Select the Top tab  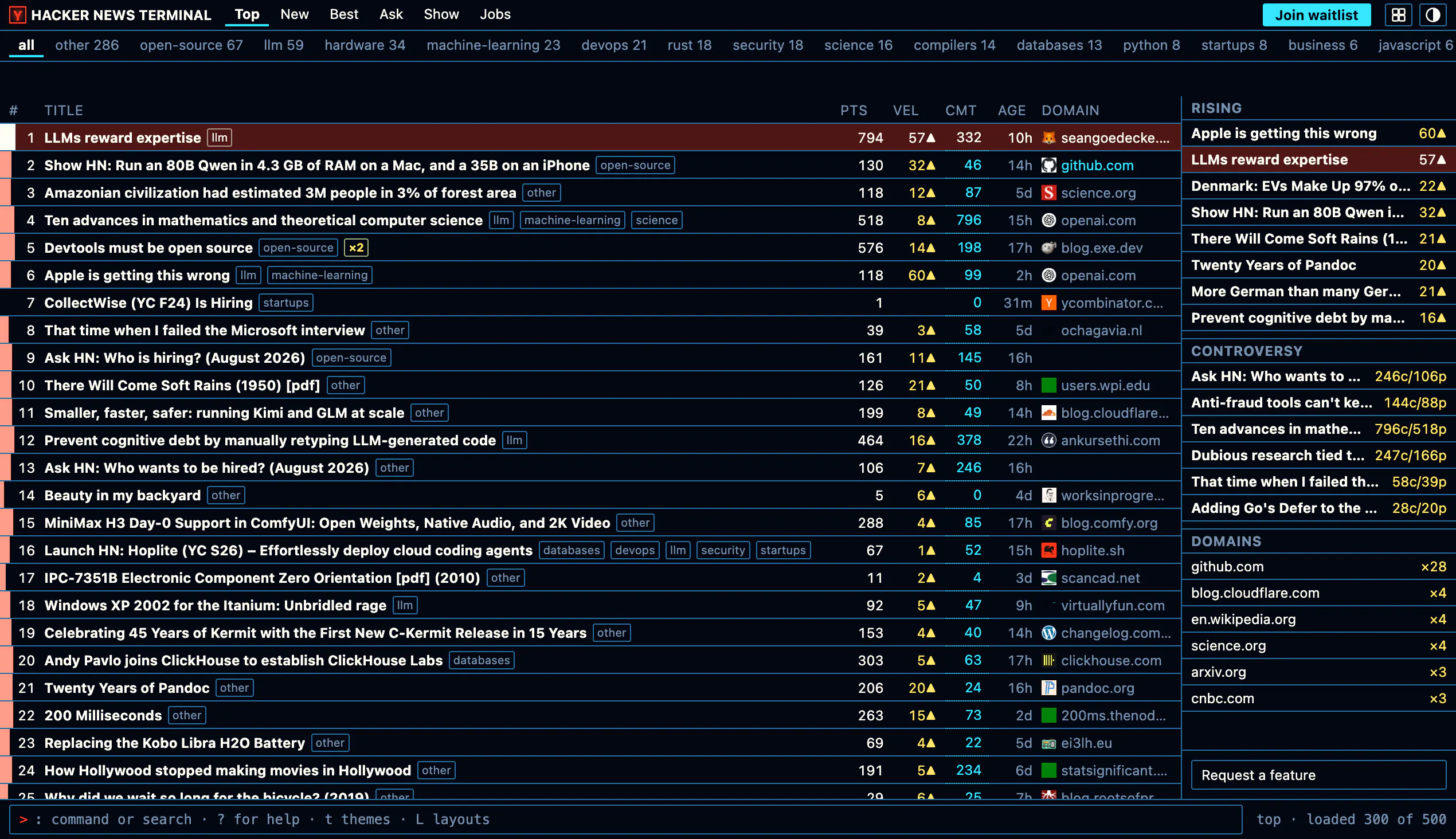point(247,14)
